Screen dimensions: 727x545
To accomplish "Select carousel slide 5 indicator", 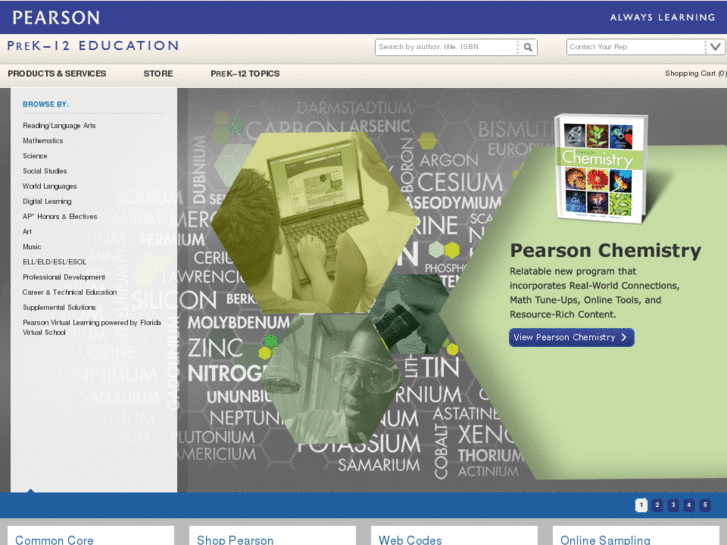I will point(705,505).
